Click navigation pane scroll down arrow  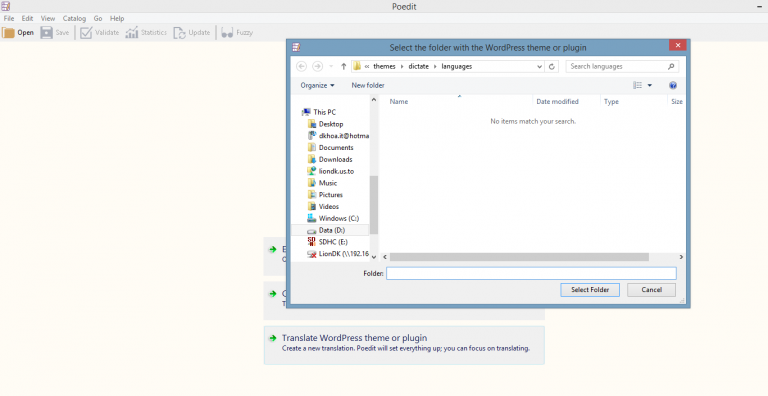[374, 257]
